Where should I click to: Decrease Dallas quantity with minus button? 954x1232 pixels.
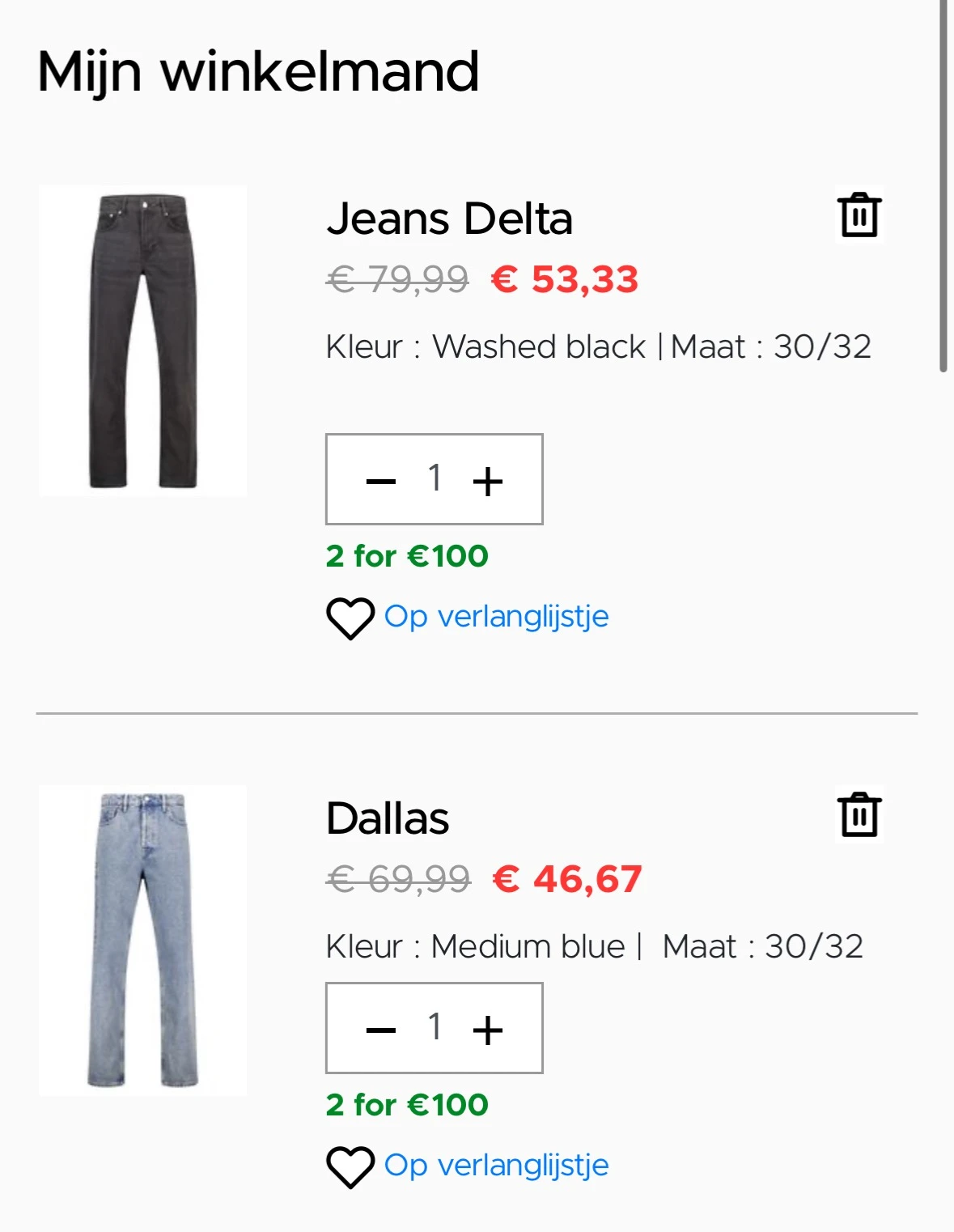pos(380,1030)
